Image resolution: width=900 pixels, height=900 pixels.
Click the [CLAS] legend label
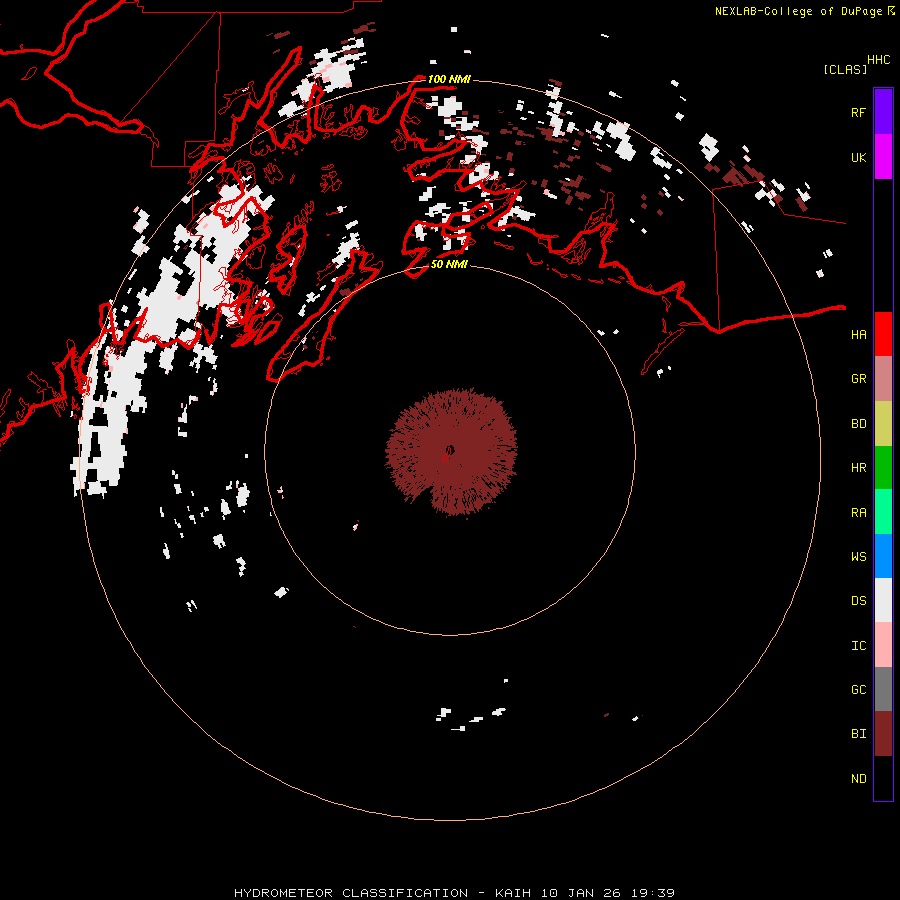tap(845, 69)
